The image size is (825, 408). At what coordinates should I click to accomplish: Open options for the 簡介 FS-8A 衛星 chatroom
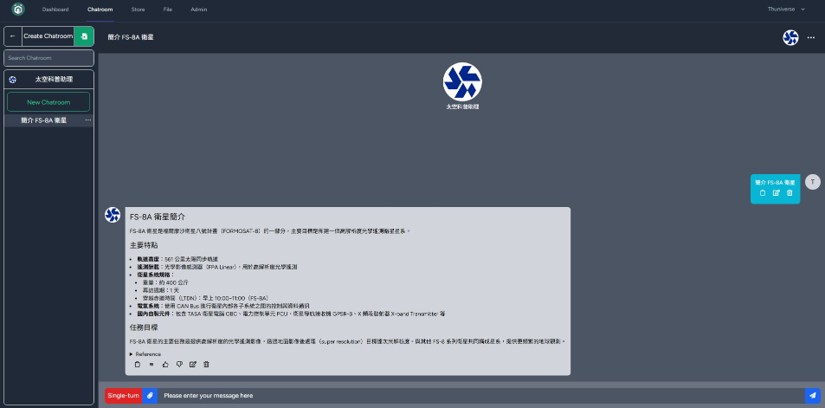click(x=88, y=120)
